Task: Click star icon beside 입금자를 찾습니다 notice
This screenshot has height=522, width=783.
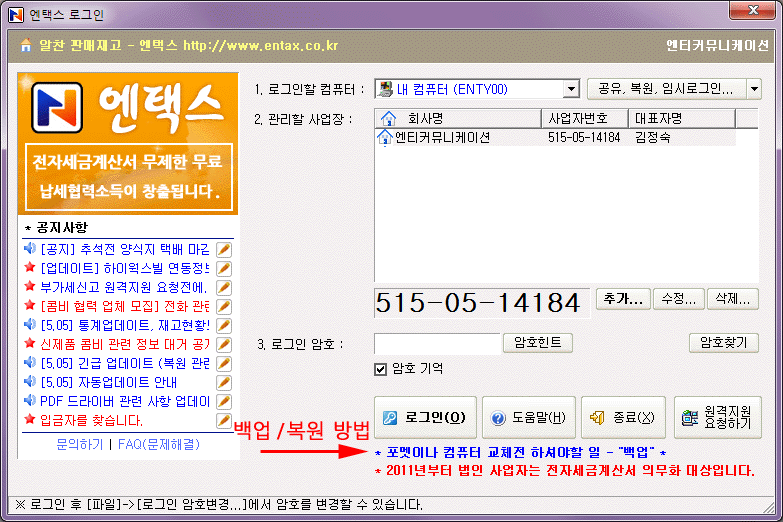Action: 30,419
